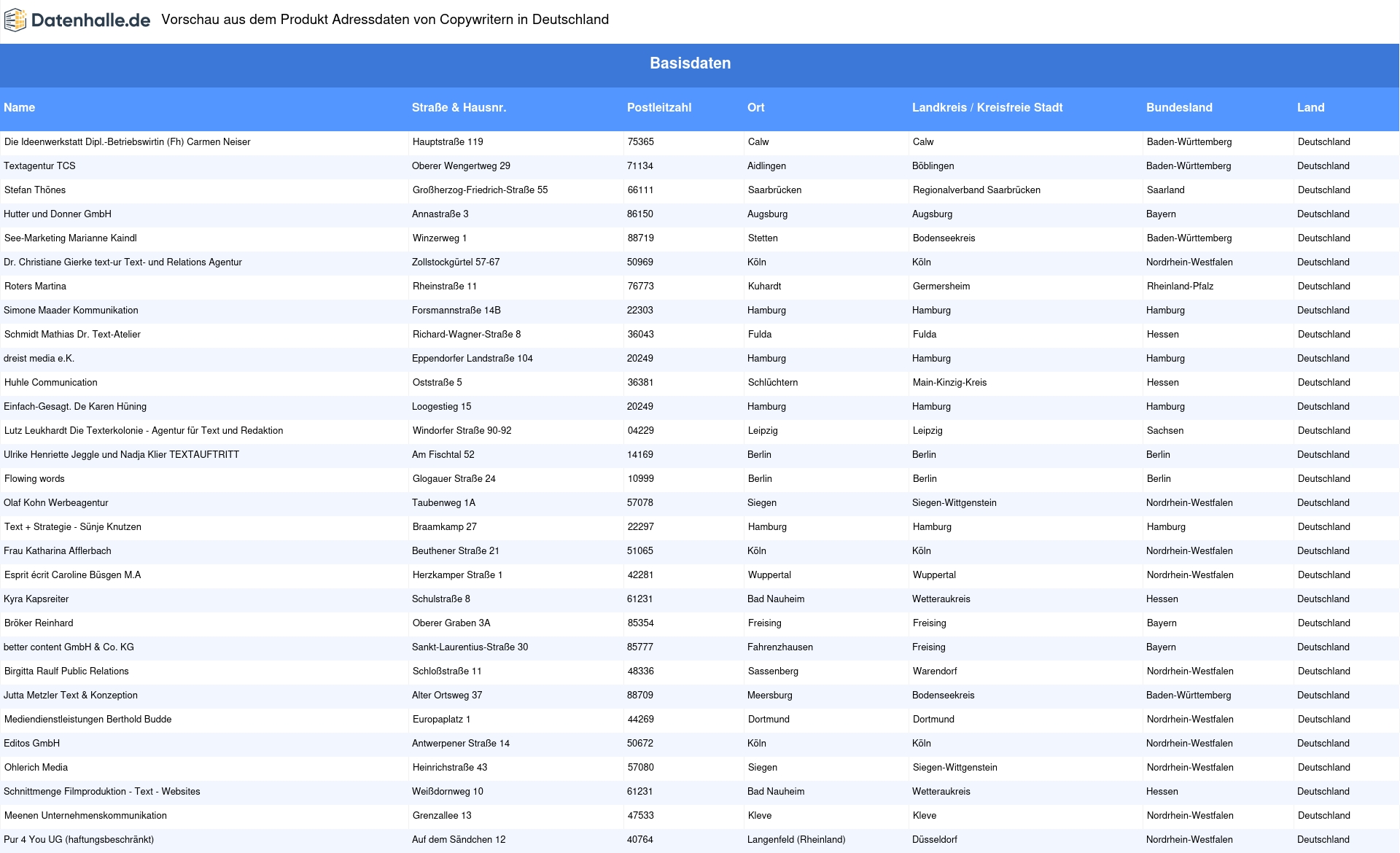Click Ohlerich Media name cell

36,768
